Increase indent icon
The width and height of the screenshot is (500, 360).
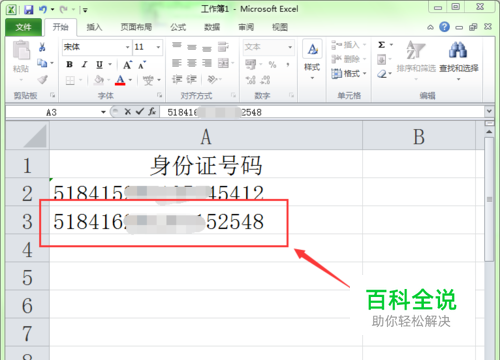pyautogui.click(x=192, y=79)
